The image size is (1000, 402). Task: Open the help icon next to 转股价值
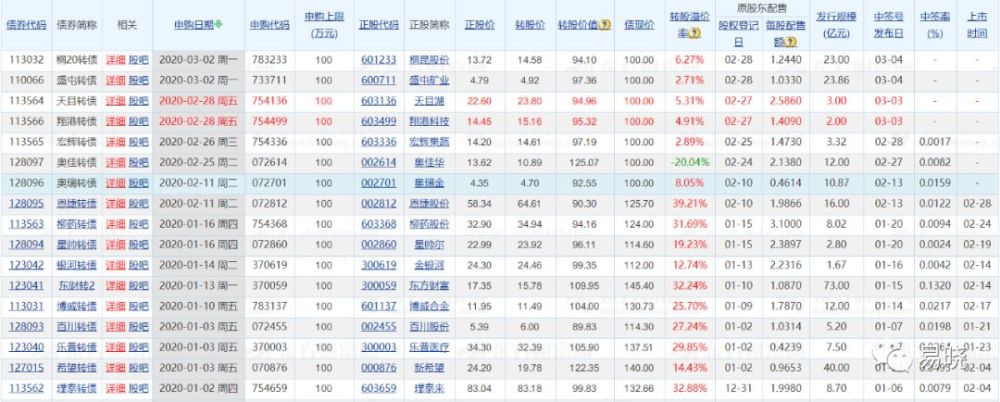click(606, 26)
